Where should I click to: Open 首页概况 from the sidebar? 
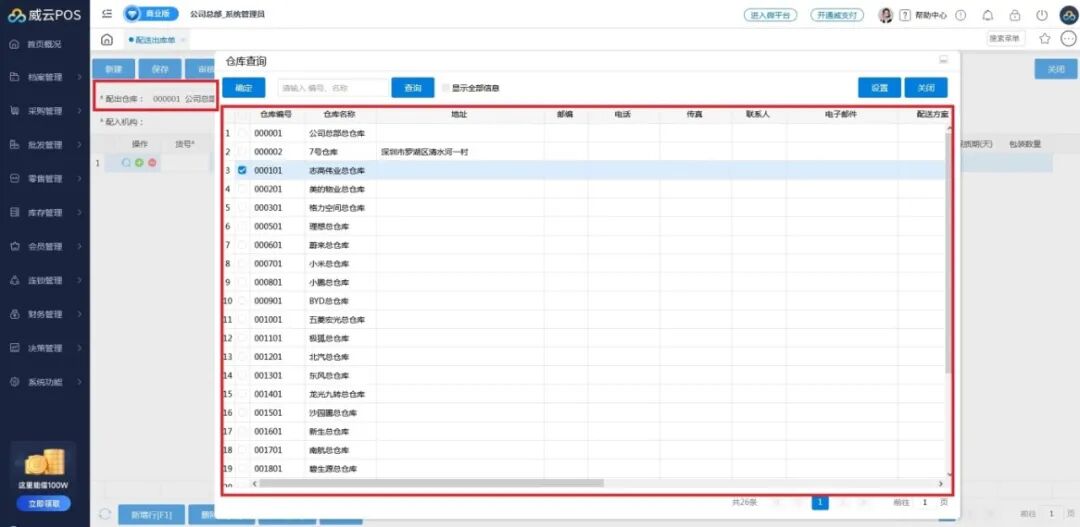(x=44, y=44)
